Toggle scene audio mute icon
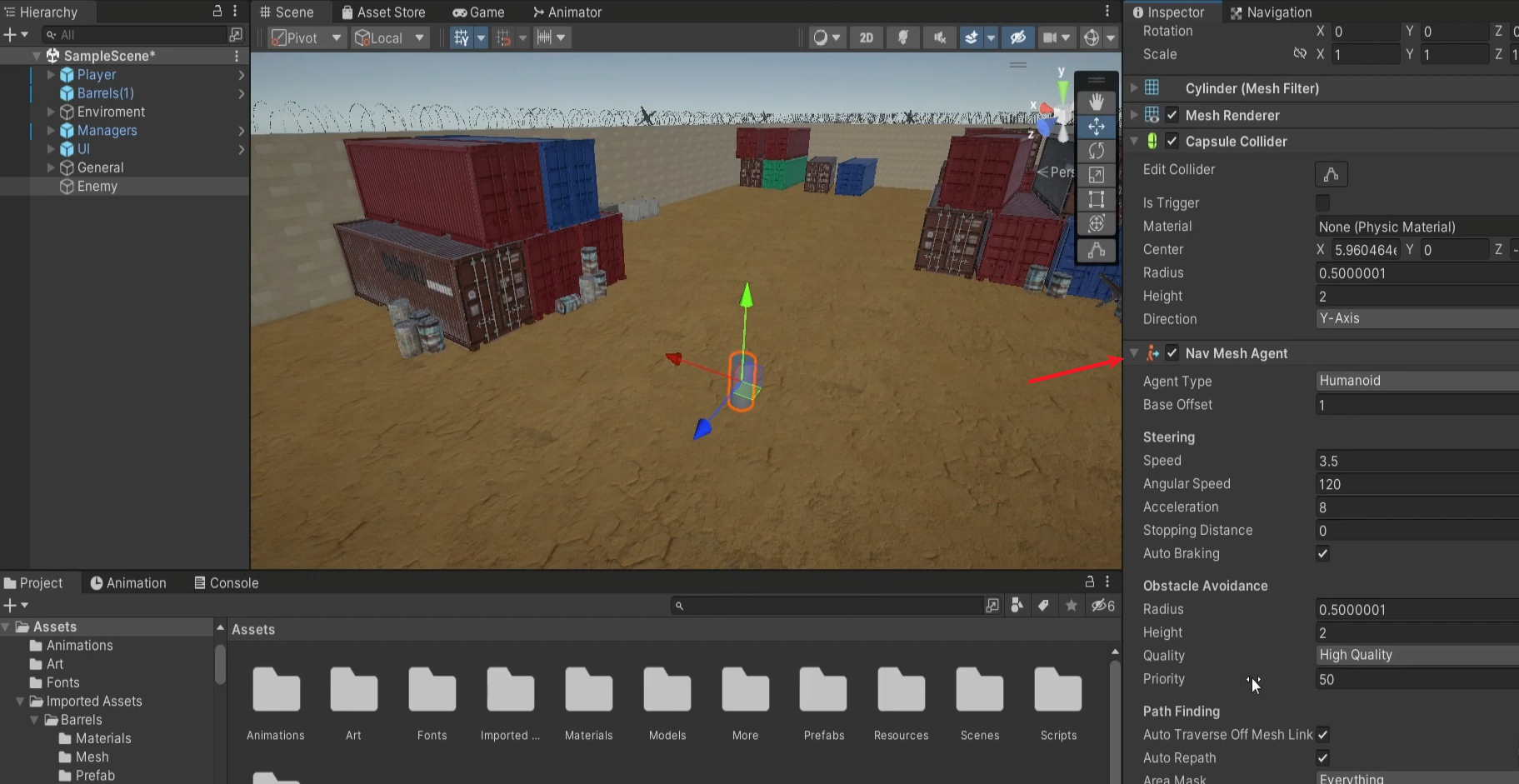 [x=939, y=37]
